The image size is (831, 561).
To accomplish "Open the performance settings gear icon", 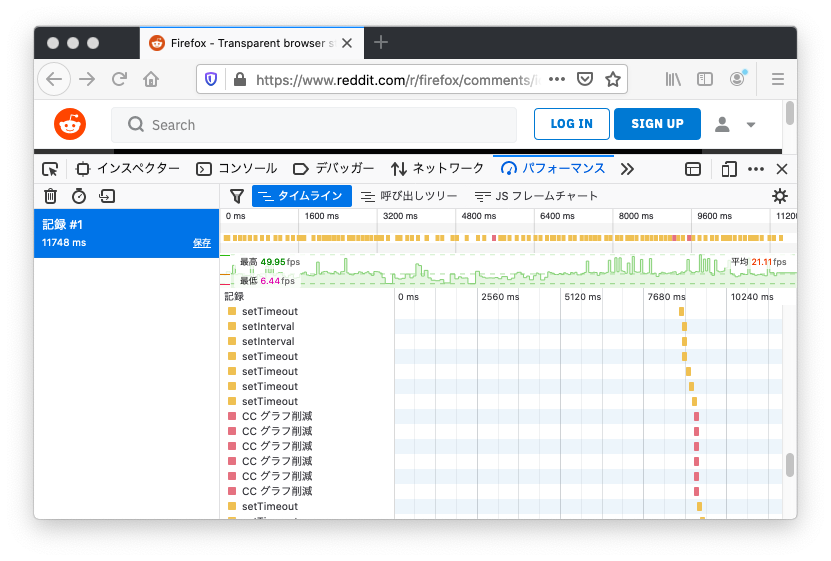I will click(780, 196).
